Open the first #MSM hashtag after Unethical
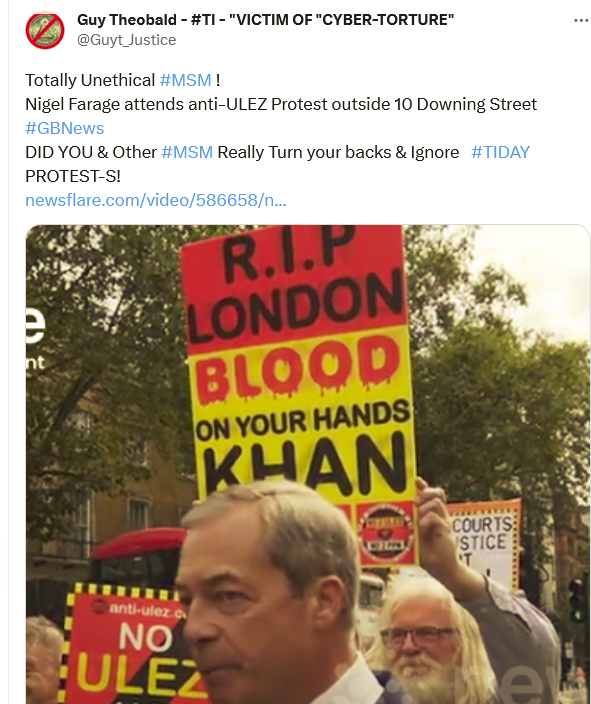Viewport: 591px width, 704px height. point(185,80)
